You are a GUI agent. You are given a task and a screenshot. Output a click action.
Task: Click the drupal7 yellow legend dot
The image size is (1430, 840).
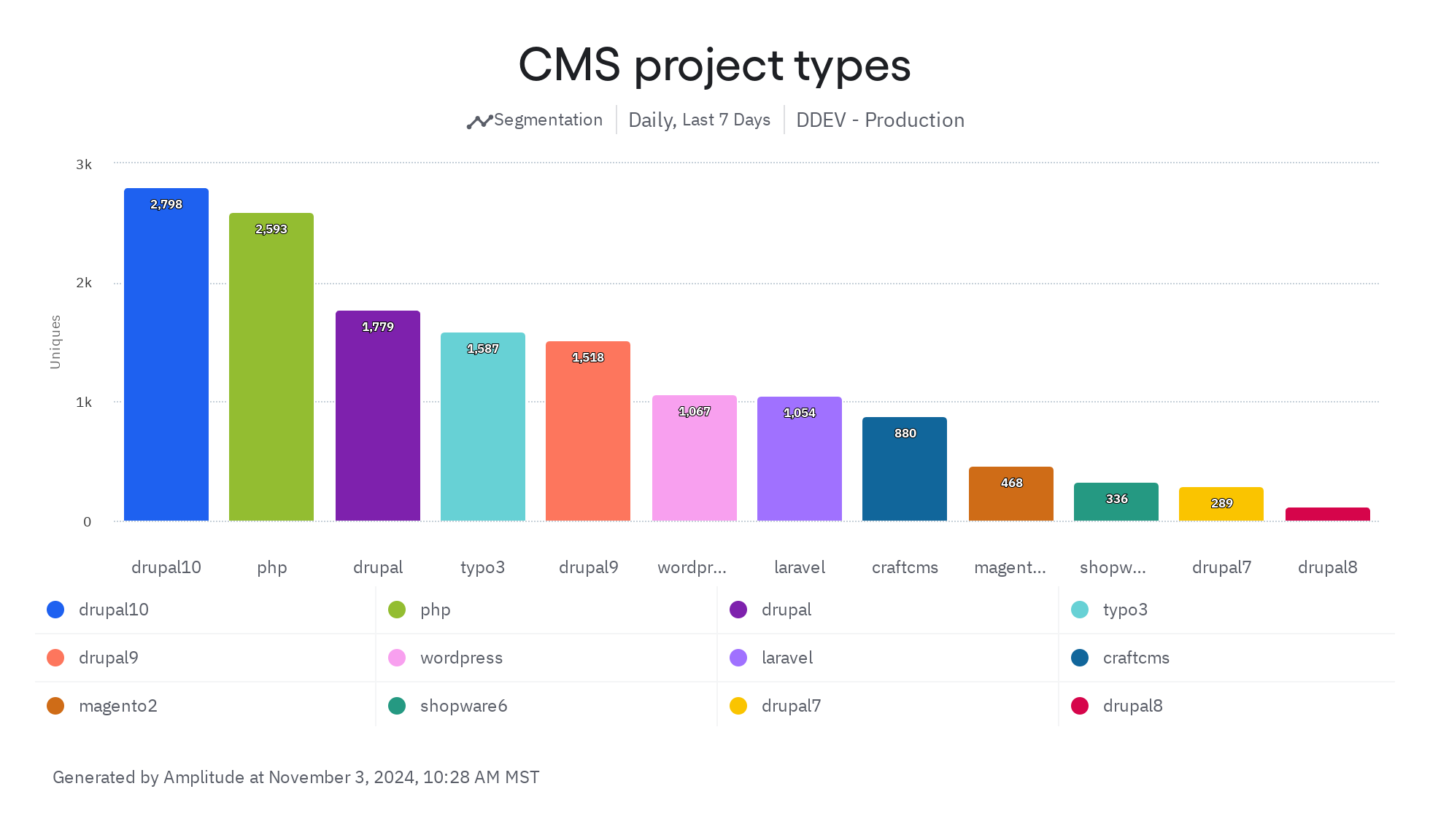click(x=738, y=706)
